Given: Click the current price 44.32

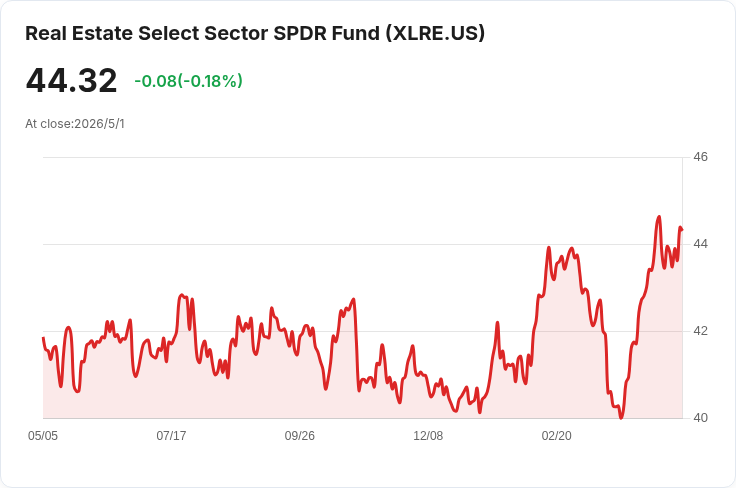Looking at the screenshot, I should pyautogui.click(x=71, y=81).
